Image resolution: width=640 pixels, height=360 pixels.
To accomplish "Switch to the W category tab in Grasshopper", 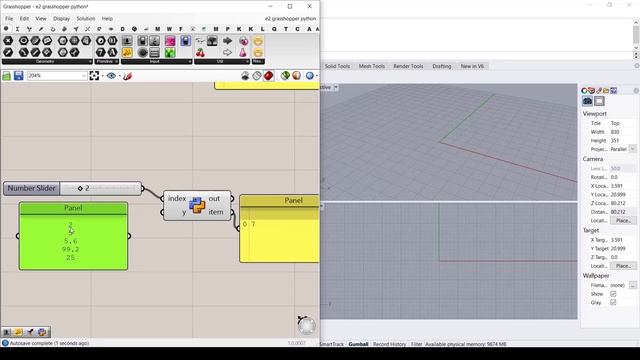I will click(x=169, y=29).
